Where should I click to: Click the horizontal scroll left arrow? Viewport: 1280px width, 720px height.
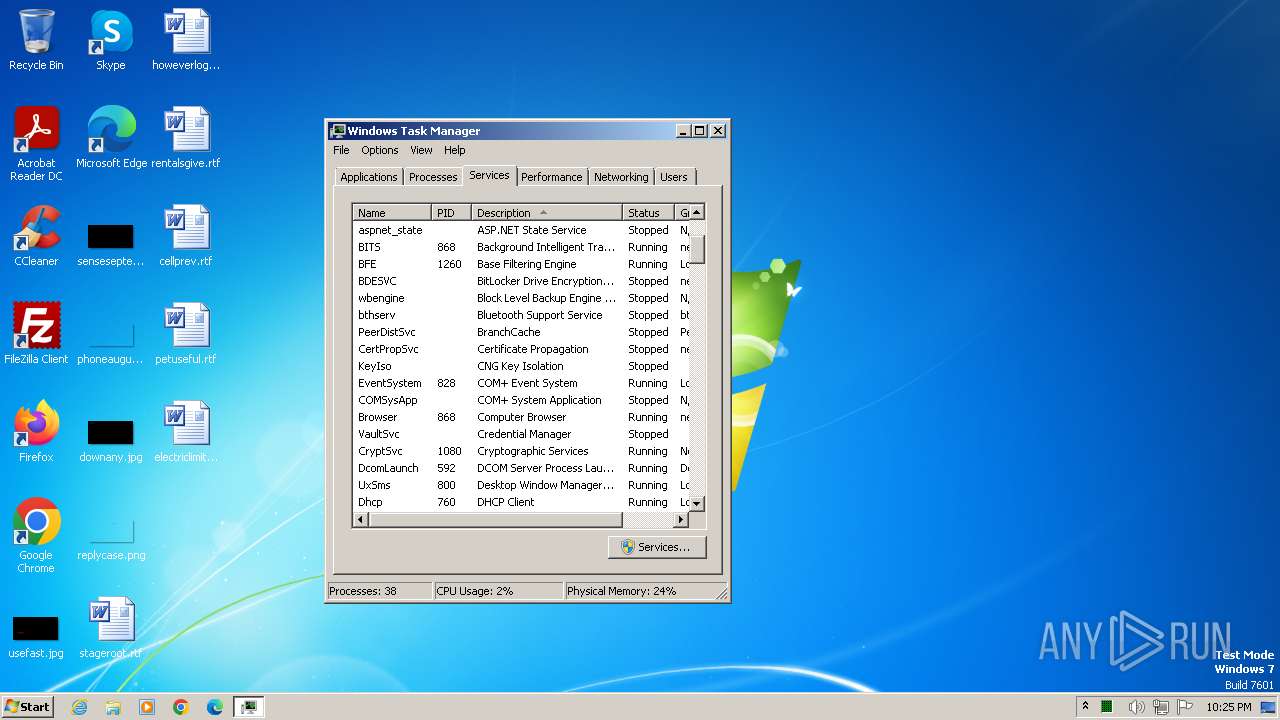pyautogui.click(x=361, y=520)
